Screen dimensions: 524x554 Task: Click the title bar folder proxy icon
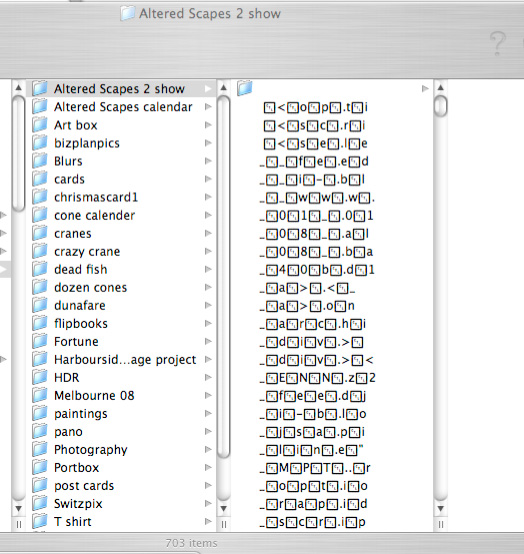click(x=128, y=13)
